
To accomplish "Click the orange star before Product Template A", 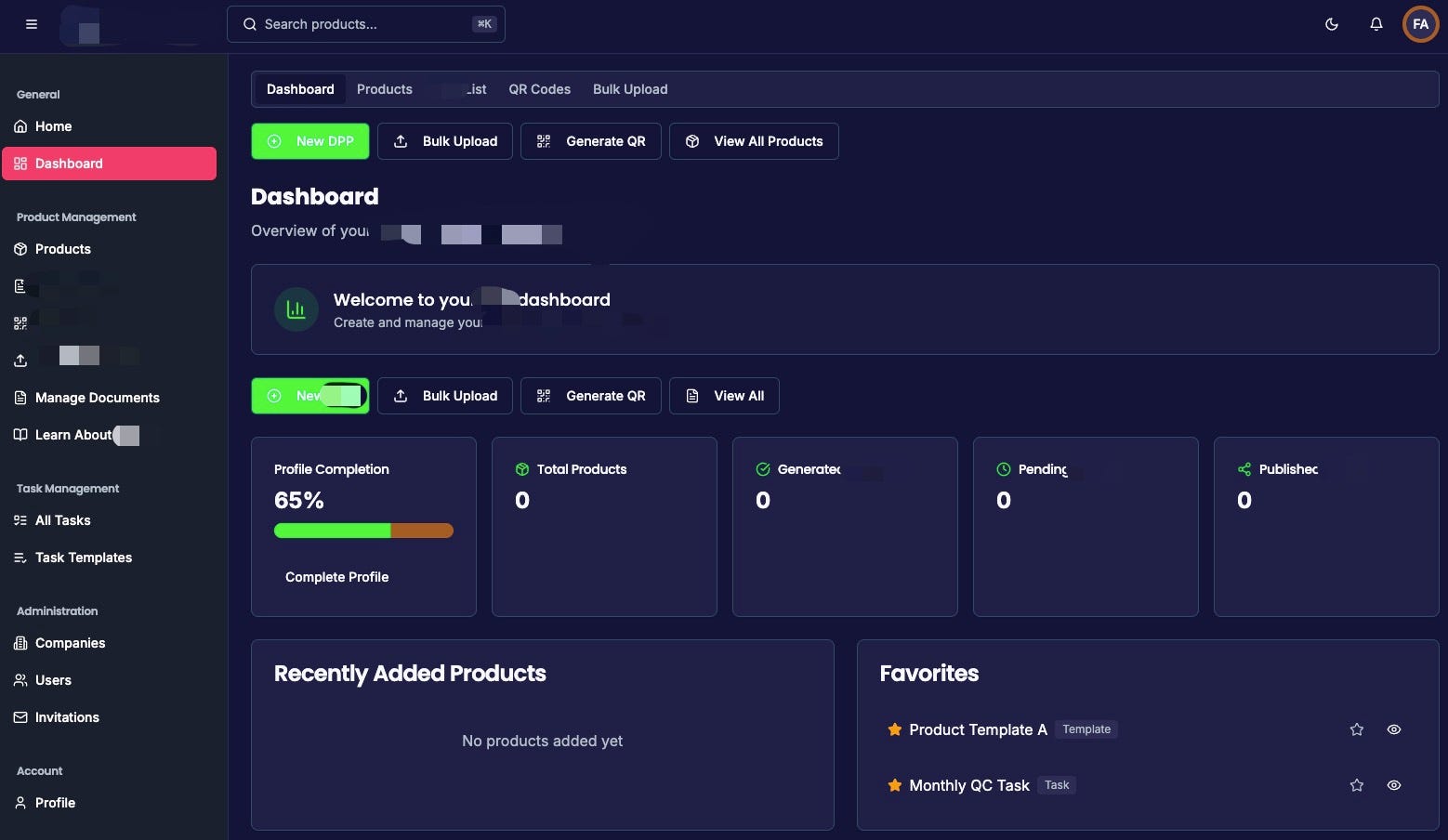I will (895, 729).
